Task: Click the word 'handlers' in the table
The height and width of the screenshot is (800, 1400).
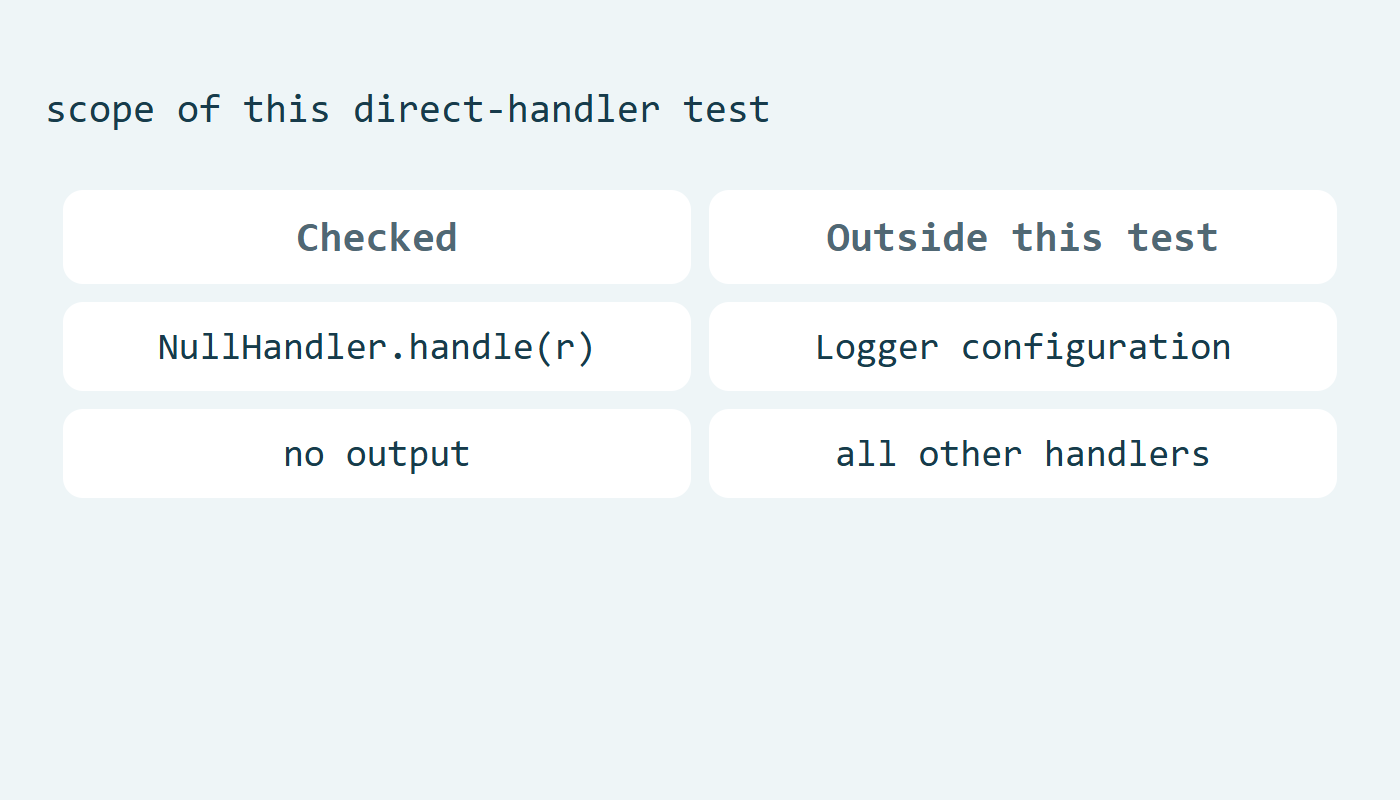Action: click(x=1127, y=454)
